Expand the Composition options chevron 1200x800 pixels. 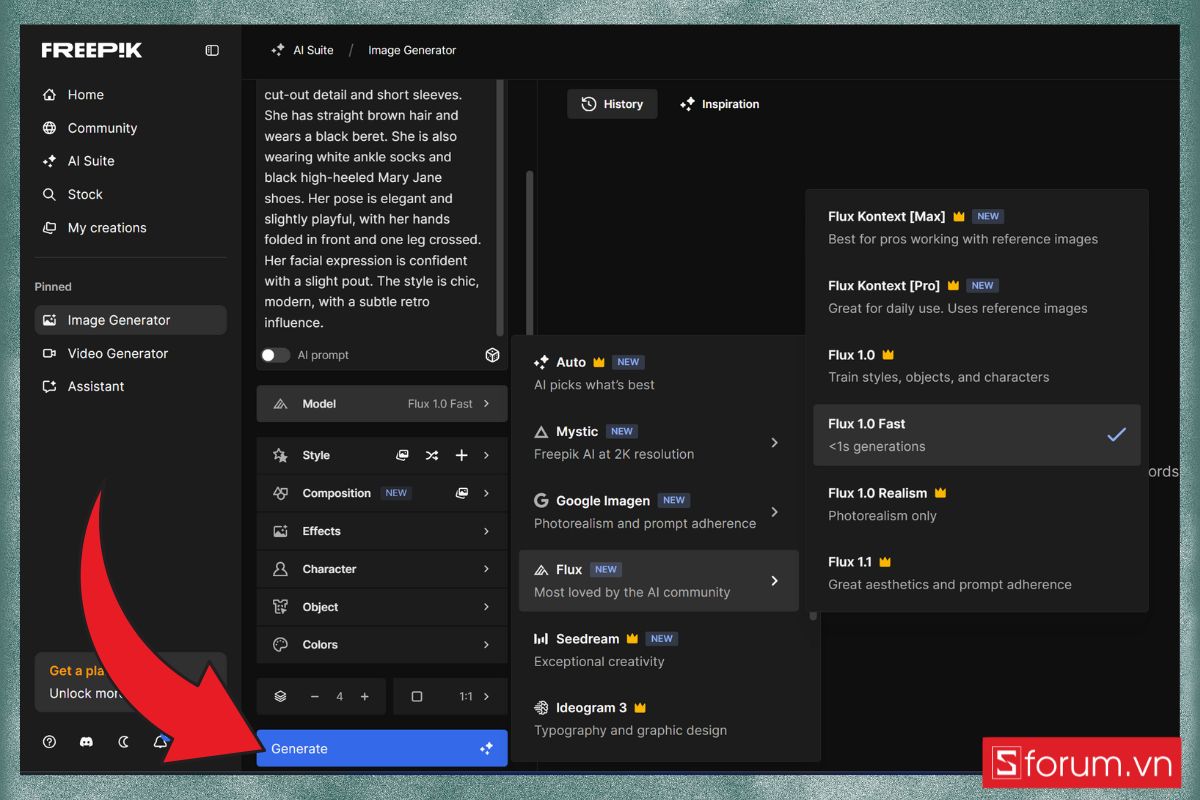point(487,493)
